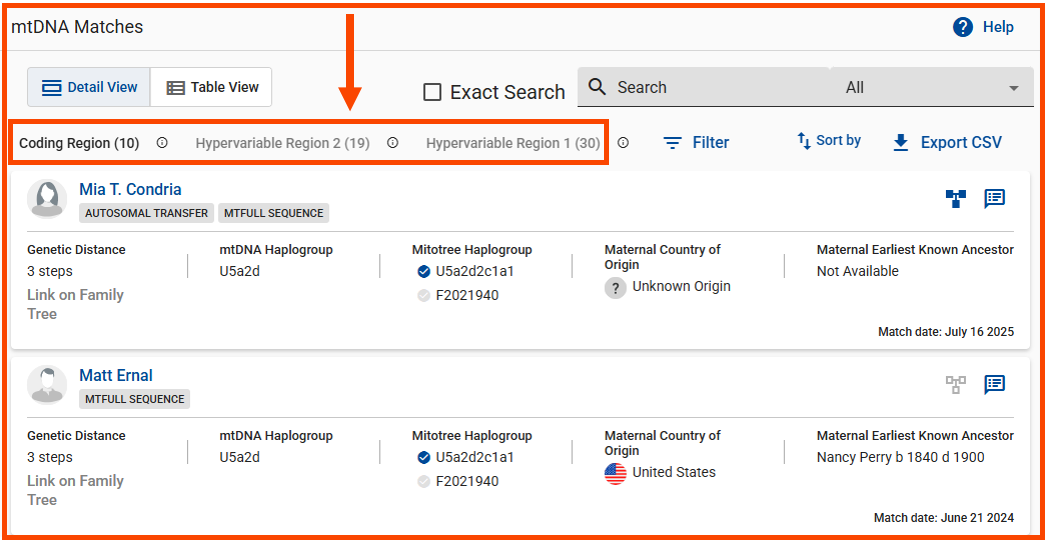Open notes icon for Matt Ernal
Viewport: 1048px width, 545px height.
994,384
